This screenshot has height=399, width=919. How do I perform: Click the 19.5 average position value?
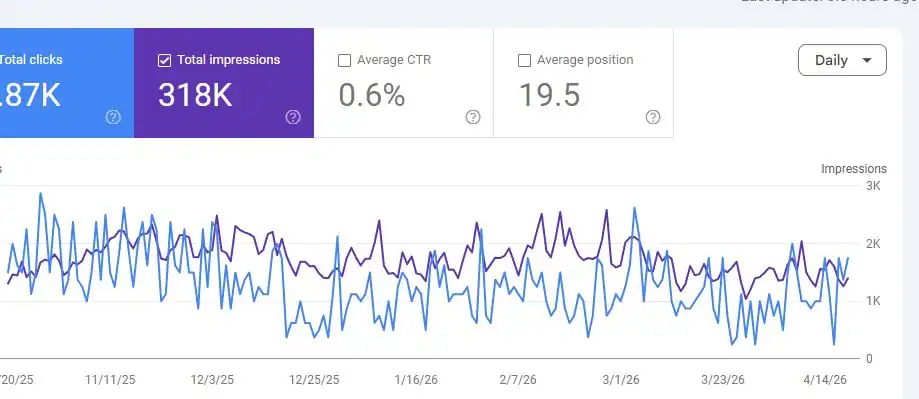pos(550,96)
